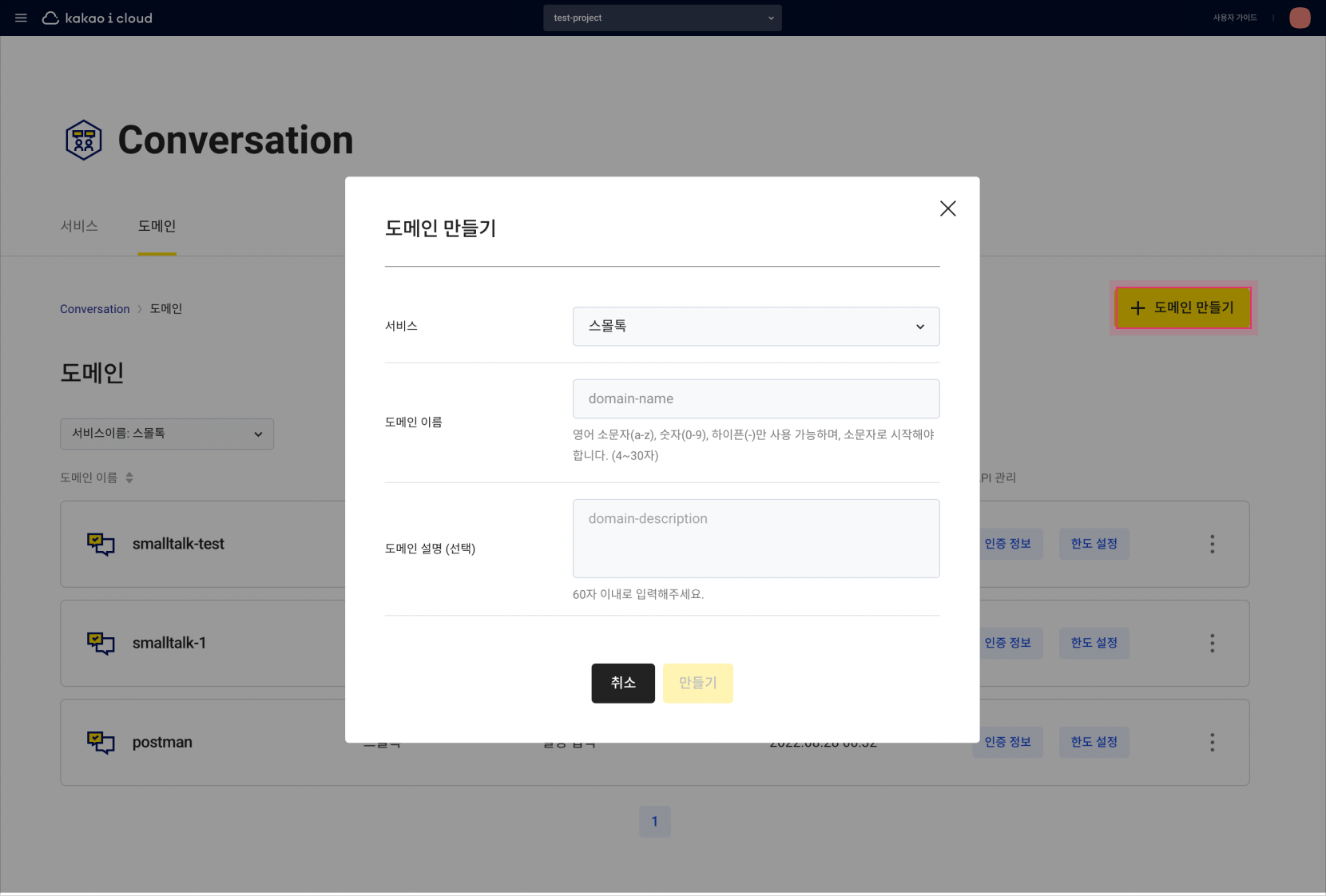Viewport: 1326px width, 896px height.
Task: Open more options for postman row
Action: 1212,742
